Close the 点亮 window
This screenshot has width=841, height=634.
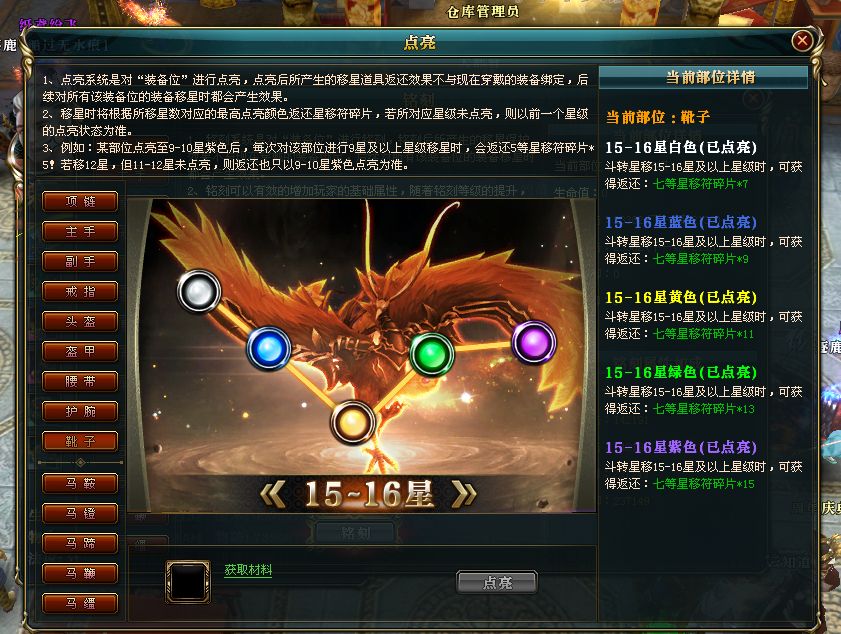(802, 41)
